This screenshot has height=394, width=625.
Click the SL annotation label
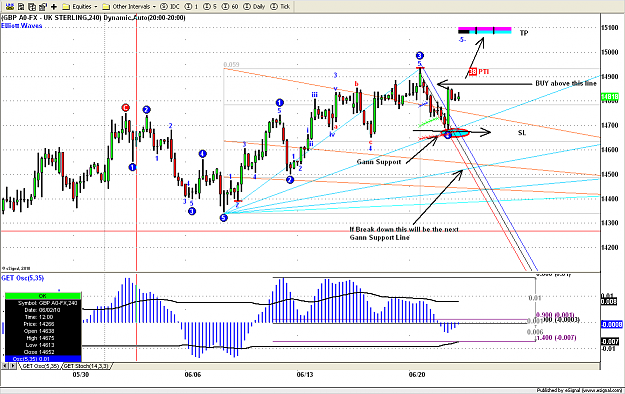point(522,133)
